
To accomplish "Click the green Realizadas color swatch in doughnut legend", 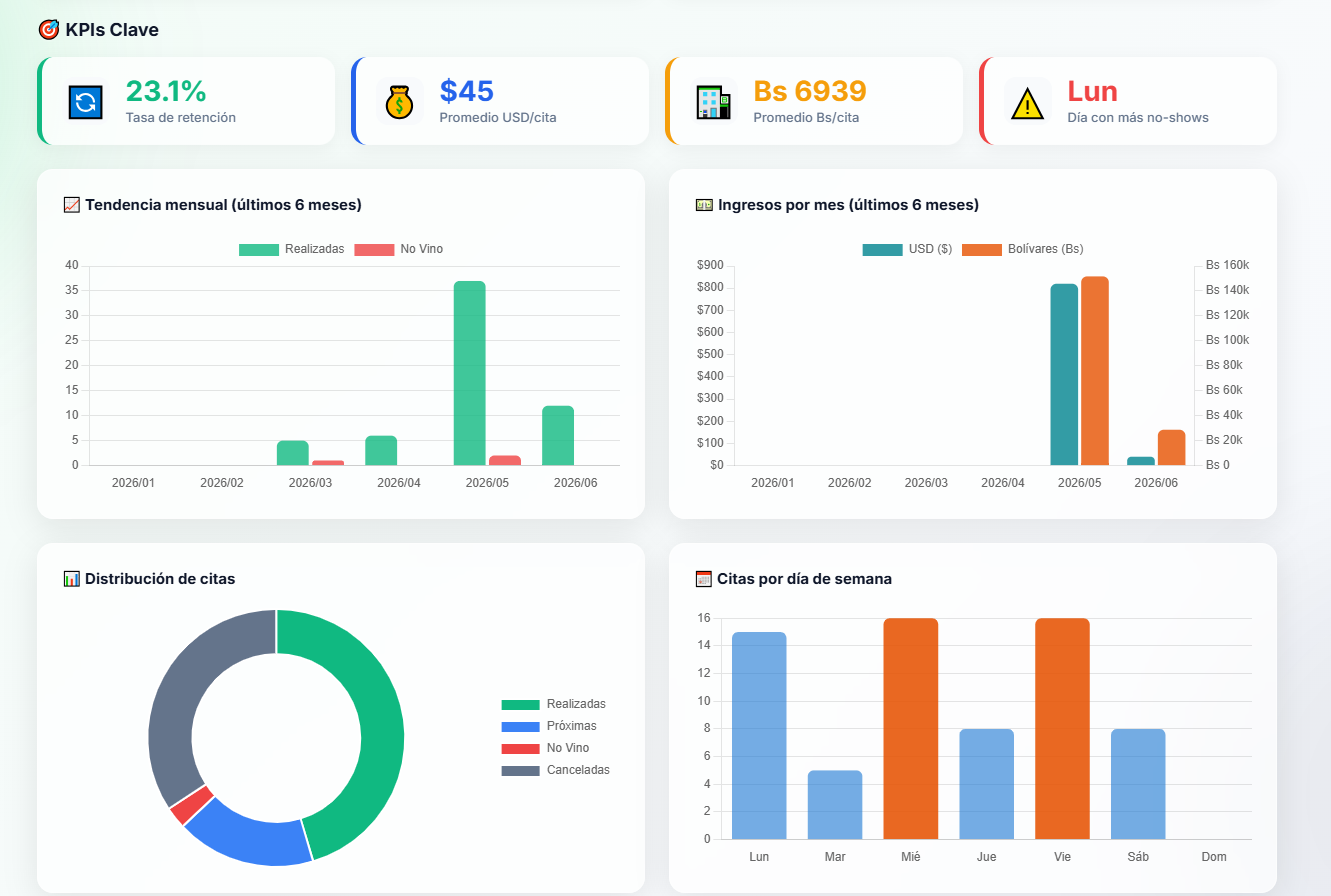I will (x=520, y=704).
